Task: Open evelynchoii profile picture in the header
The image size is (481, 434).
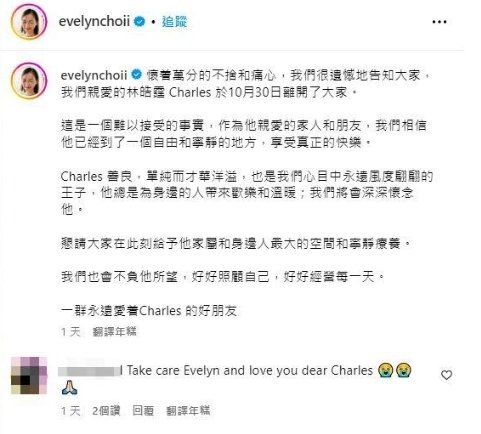Action: 29,22
